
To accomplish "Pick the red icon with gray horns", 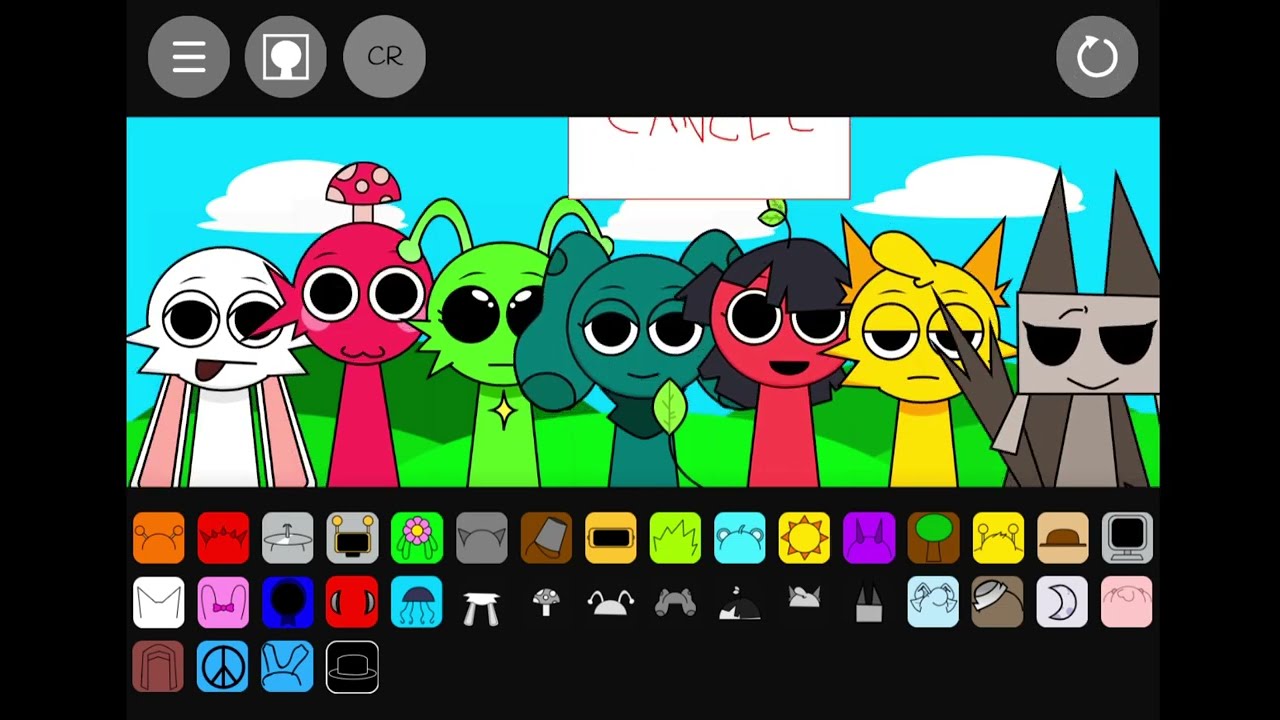I will [352, 602].
